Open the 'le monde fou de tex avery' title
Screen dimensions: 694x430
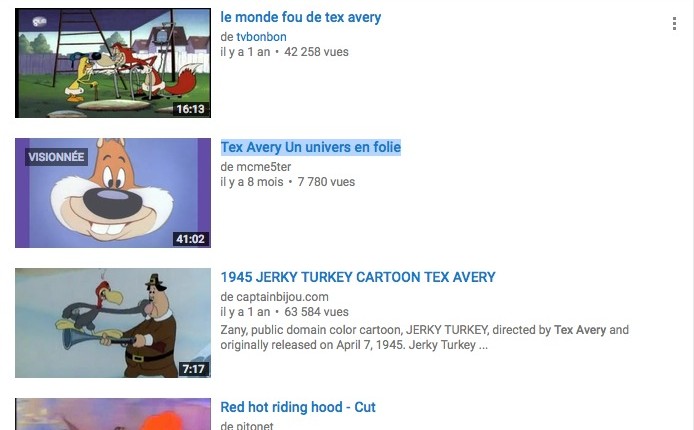click(301, 17)
